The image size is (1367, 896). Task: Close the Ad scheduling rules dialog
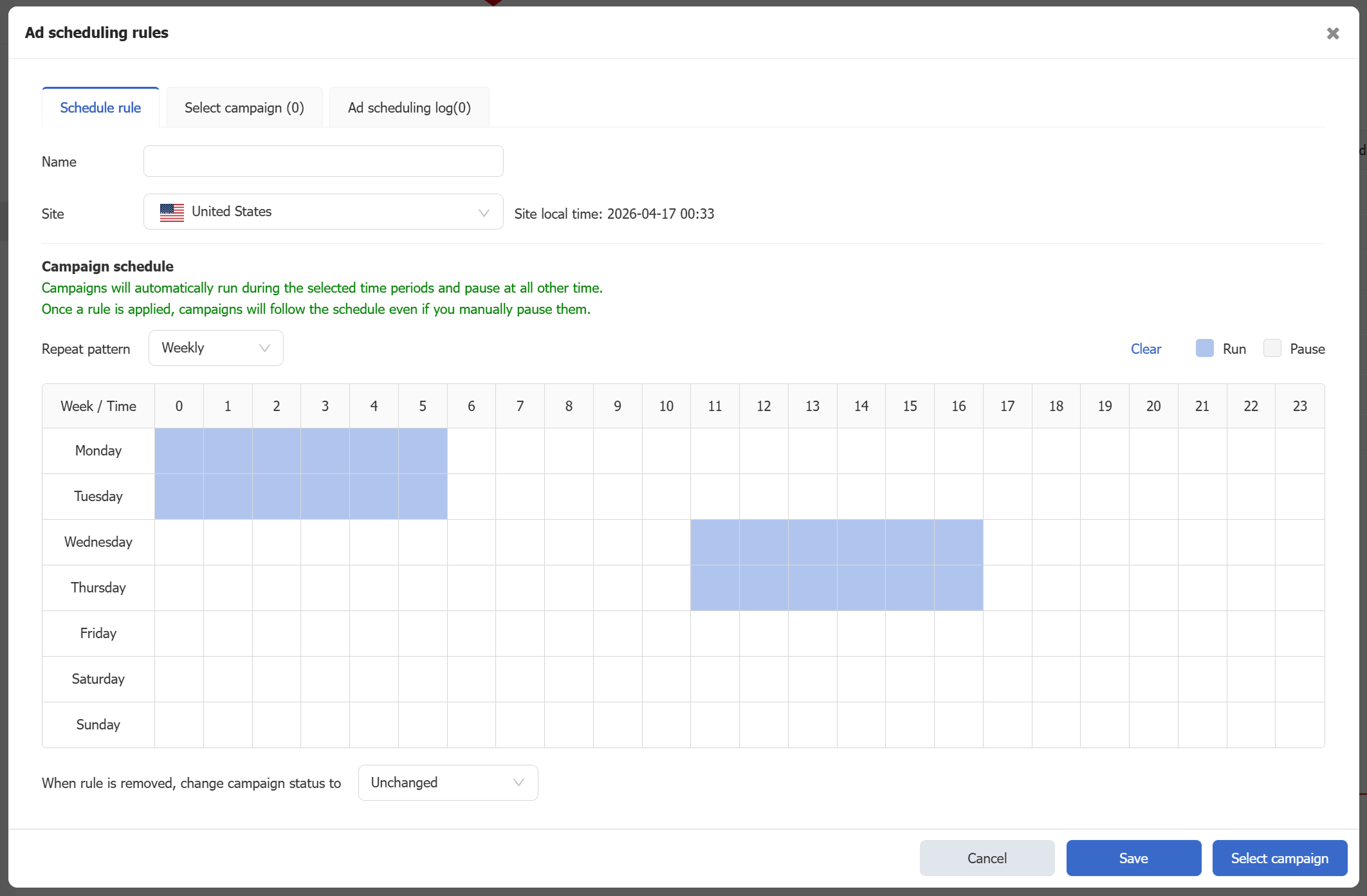coord(1332,33)
